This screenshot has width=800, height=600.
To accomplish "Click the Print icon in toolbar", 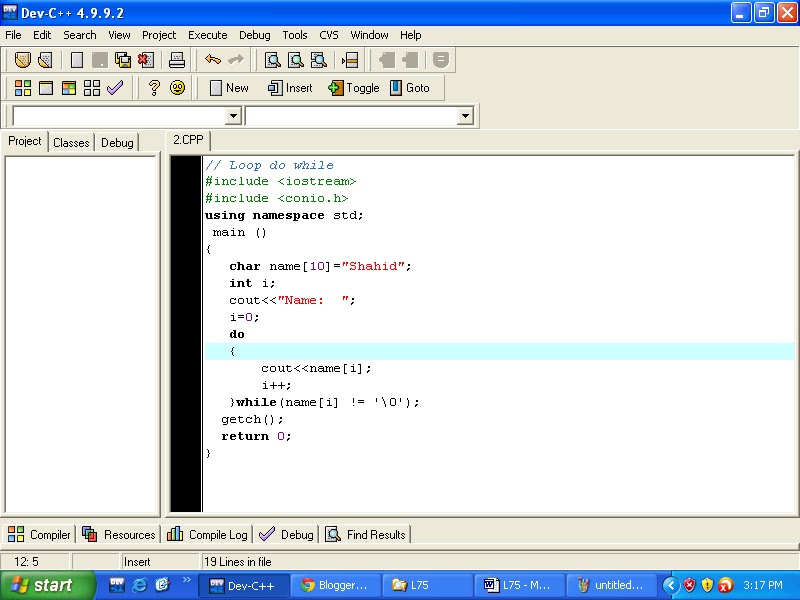I will pyautogui.click(x=177, y=60).
